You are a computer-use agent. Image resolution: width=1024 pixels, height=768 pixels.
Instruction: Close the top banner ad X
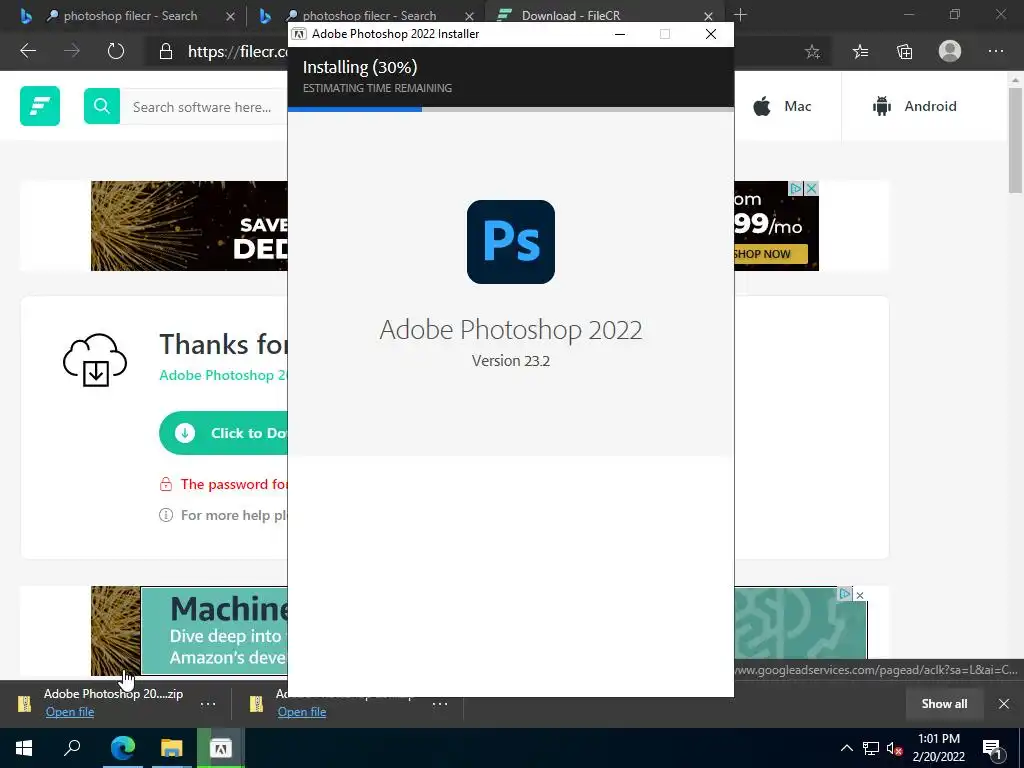click(x=811, y=188)
